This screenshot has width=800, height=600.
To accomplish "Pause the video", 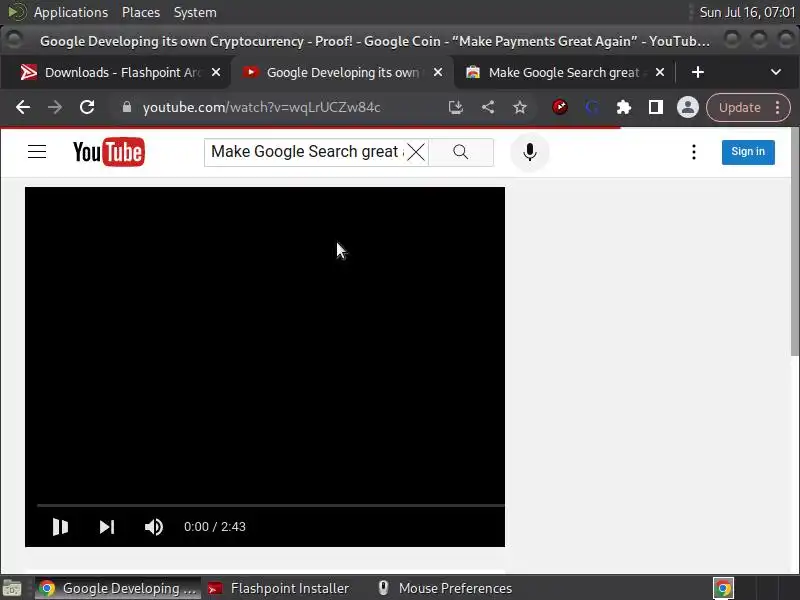I will (x=60, y=527).
